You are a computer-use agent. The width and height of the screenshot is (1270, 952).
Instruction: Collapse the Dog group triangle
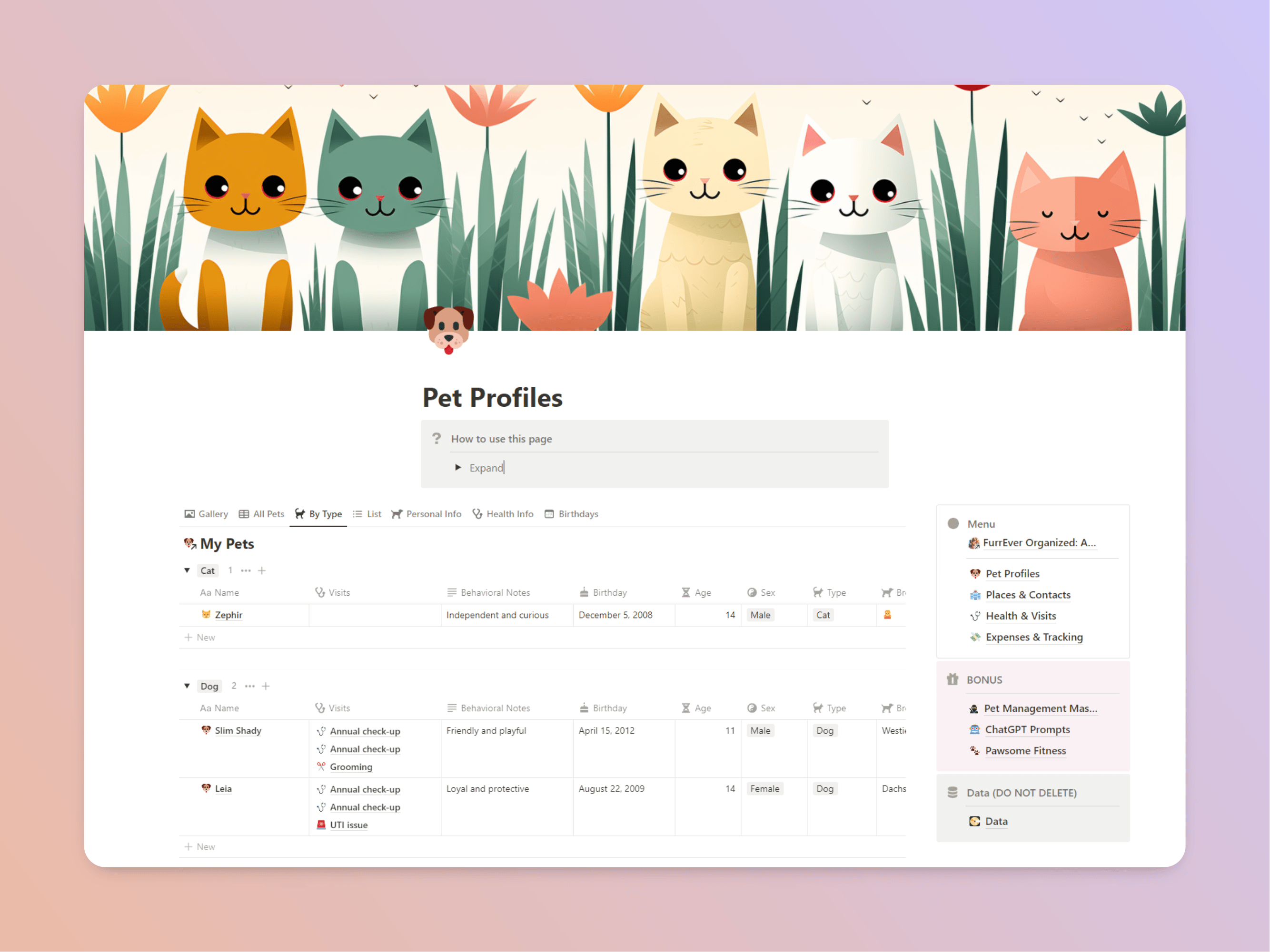[x=187, y=687]
